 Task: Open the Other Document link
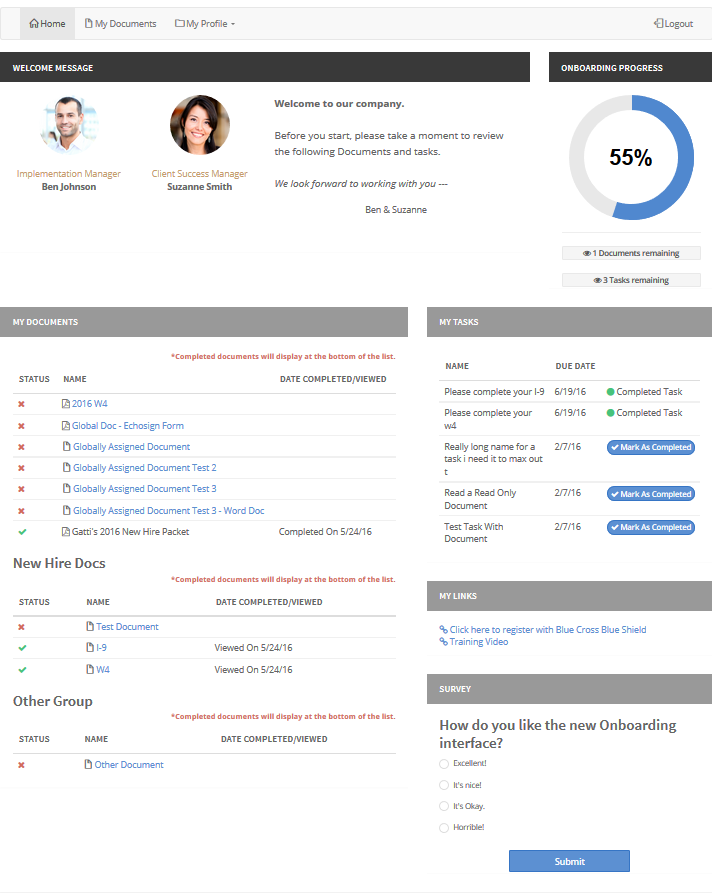(129, 765)
